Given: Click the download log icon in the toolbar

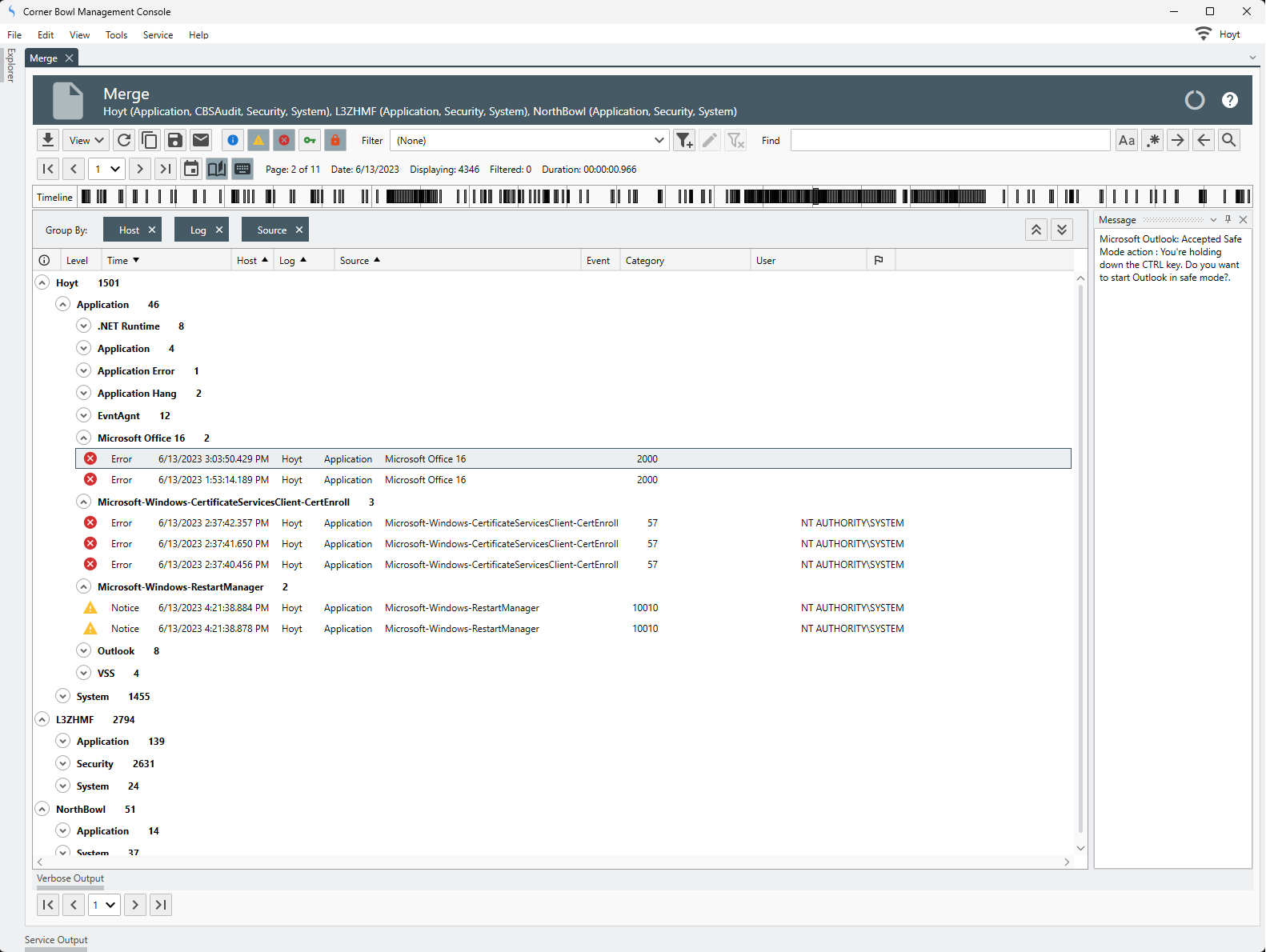Looking at the screenshot, I should click(x=48, y=140).
